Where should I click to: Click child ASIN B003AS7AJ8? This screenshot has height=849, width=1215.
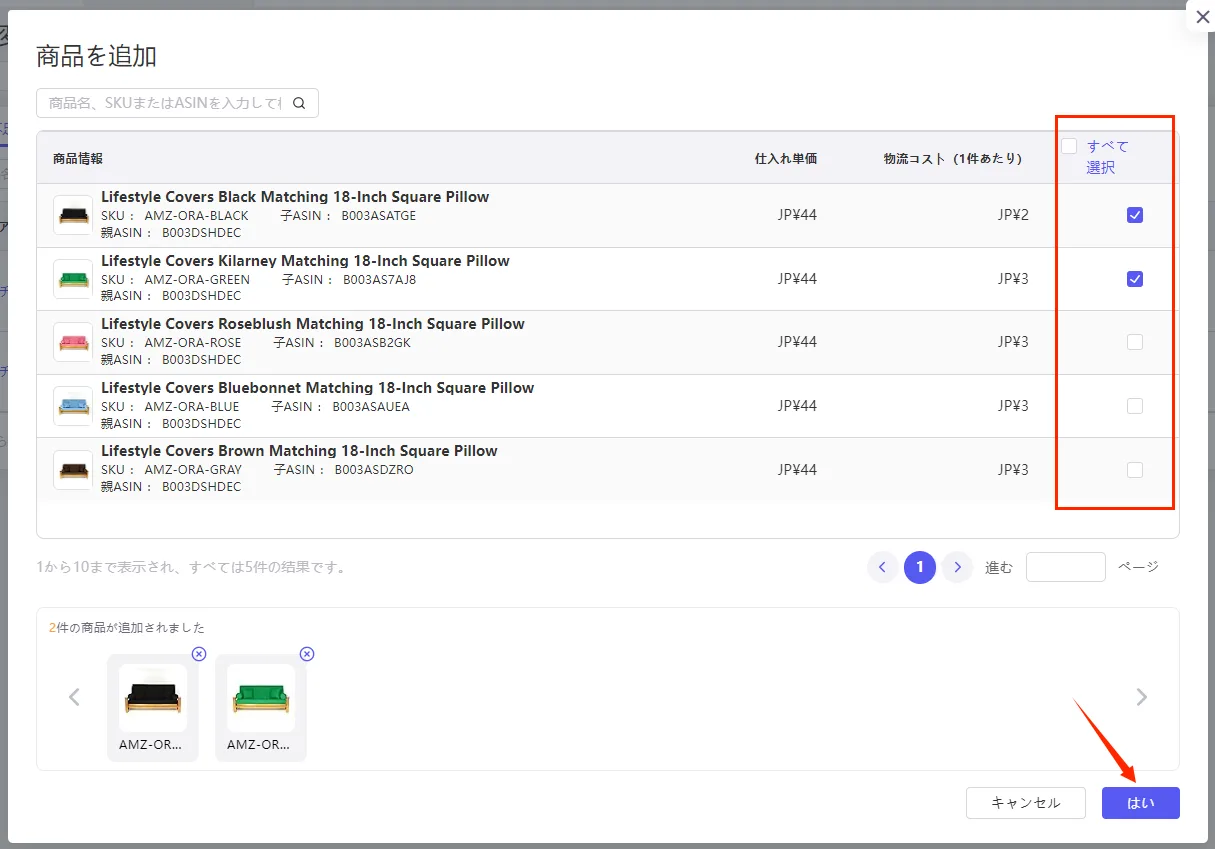pyautogui.click(x=379, y=280)
